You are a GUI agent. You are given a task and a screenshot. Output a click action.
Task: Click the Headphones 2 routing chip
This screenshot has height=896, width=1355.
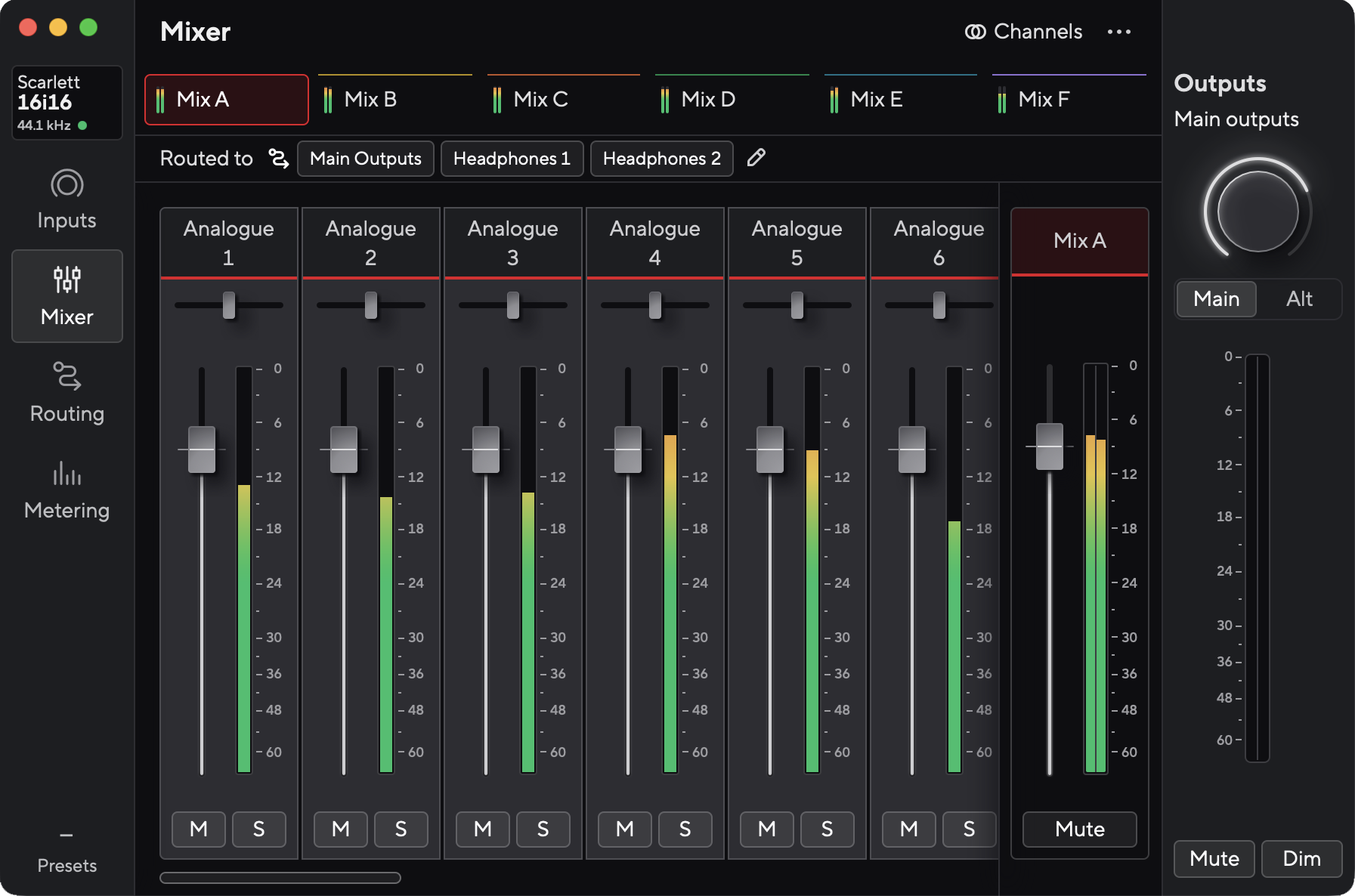(x=662, y=159)
